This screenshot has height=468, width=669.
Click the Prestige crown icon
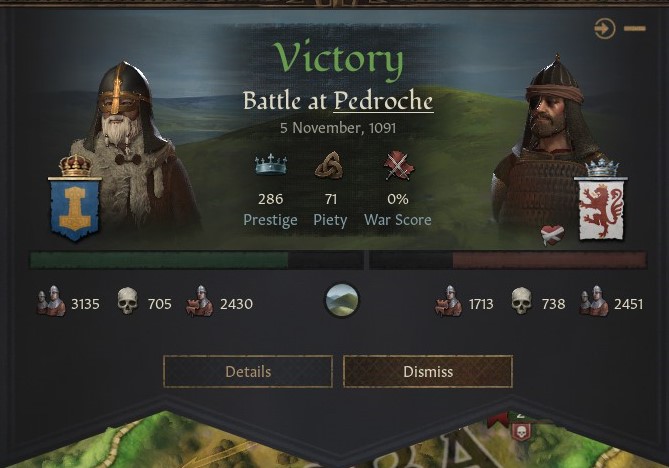[x=271, y=165]
